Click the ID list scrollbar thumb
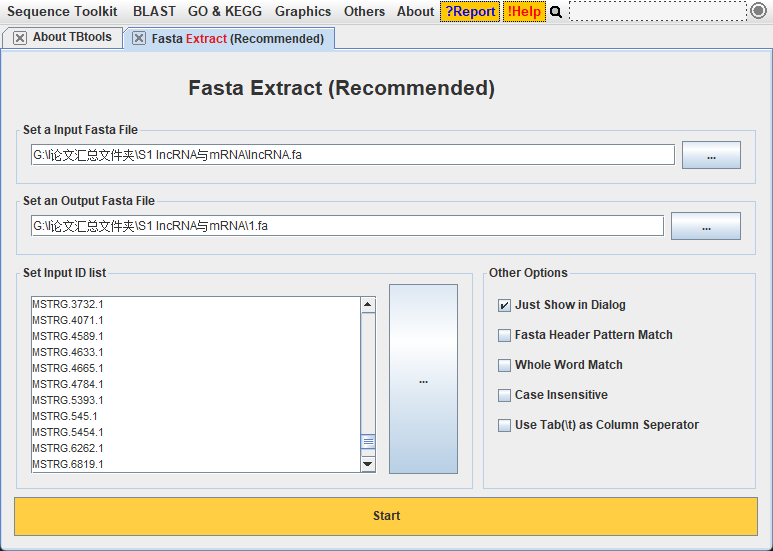 click(368, 442)
